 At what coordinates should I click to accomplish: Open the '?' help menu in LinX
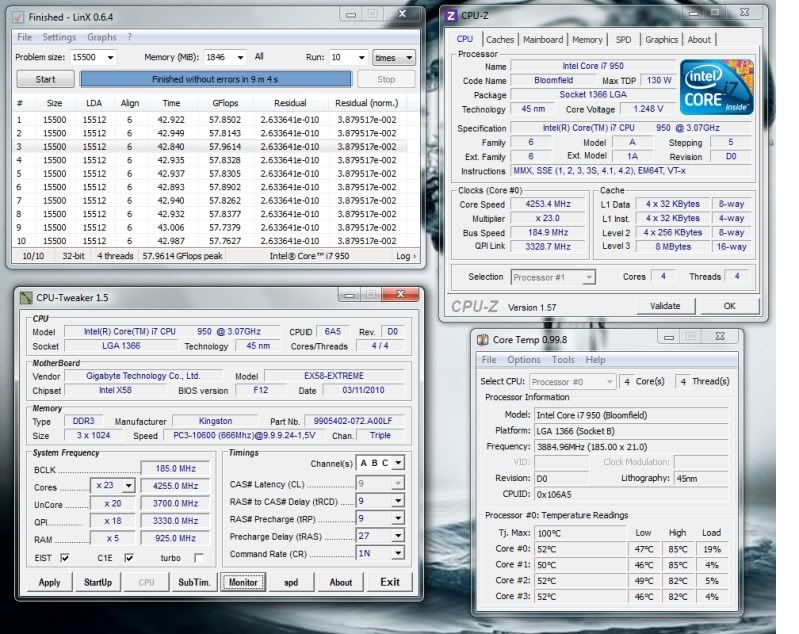click(129, 38)
